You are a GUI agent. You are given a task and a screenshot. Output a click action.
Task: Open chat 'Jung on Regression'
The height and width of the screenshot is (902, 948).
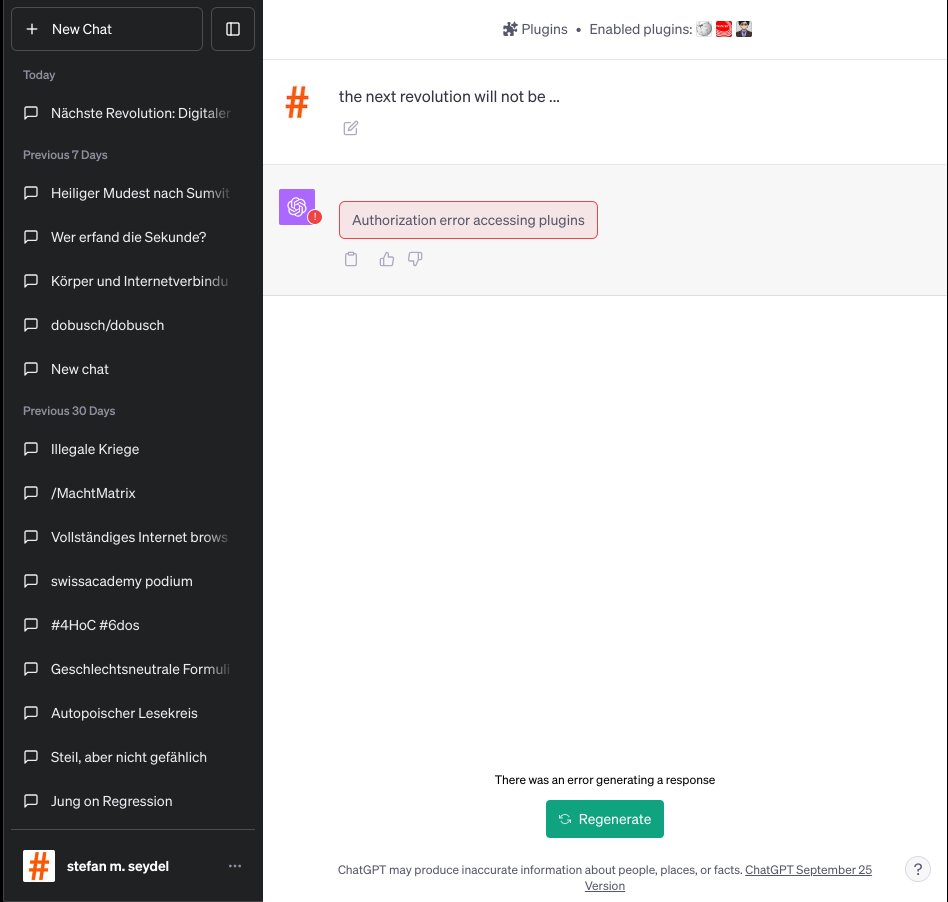pos(133,801)
